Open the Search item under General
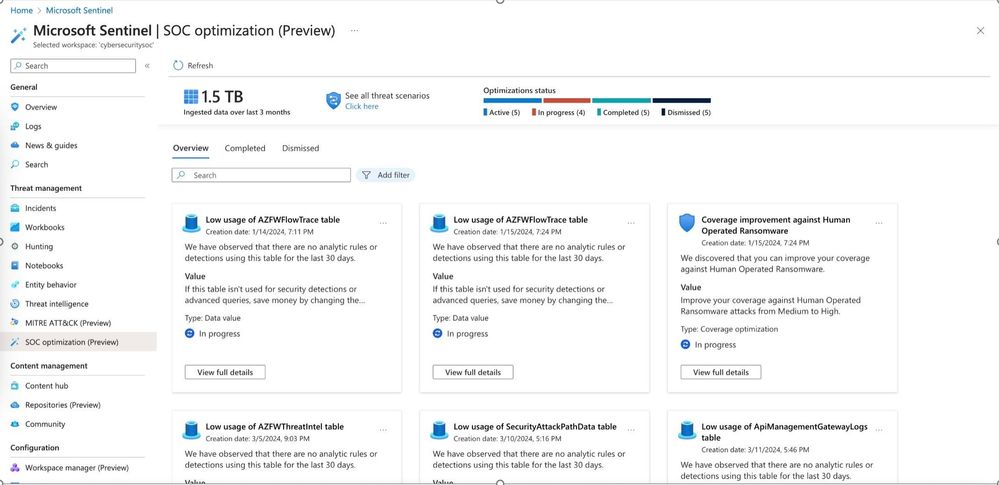Screen dimensions: 999x485 (36, 164)
